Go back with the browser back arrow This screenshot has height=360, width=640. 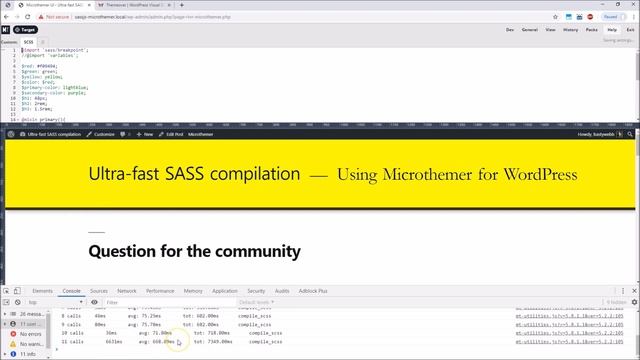(6, 17)
